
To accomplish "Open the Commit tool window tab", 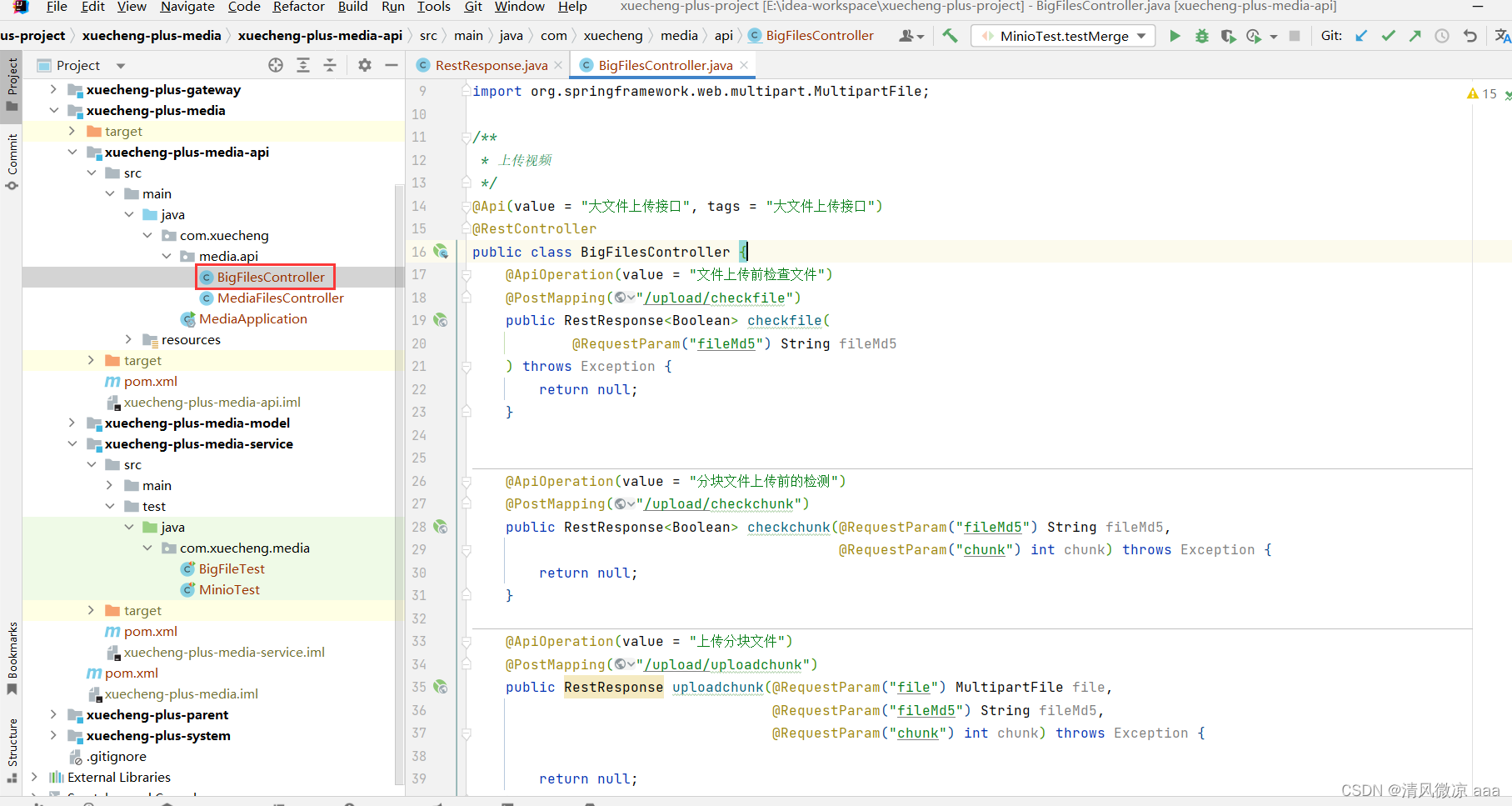I will pos(12,162).
